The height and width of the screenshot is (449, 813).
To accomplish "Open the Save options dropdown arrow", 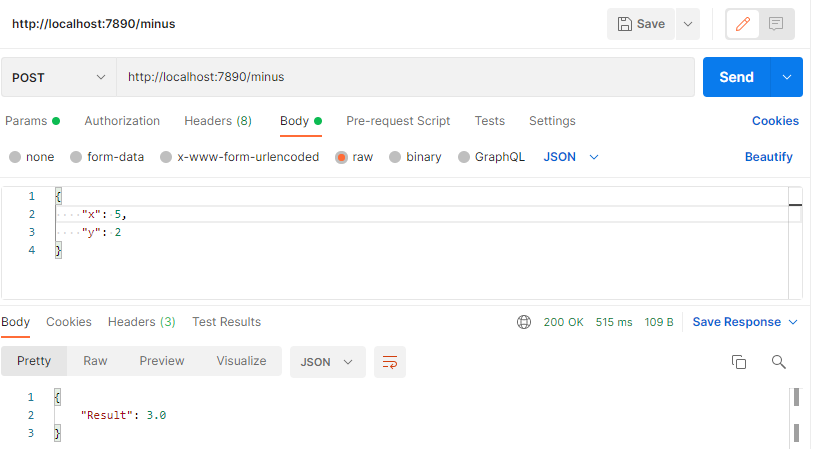I will click(x=687, y=24).
